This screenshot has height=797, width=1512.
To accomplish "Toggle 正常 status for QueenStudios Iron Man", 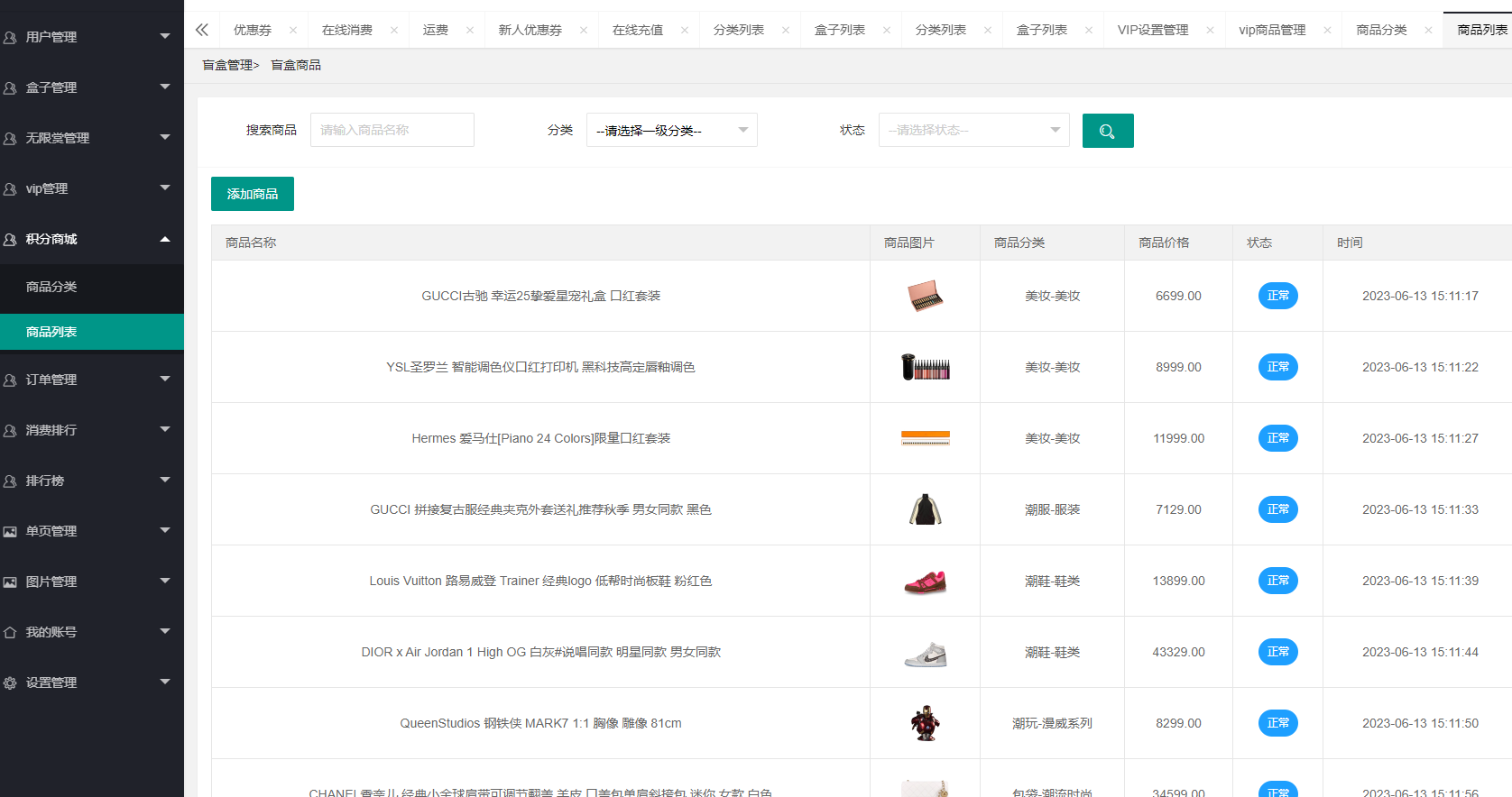I will [1277, 723].
